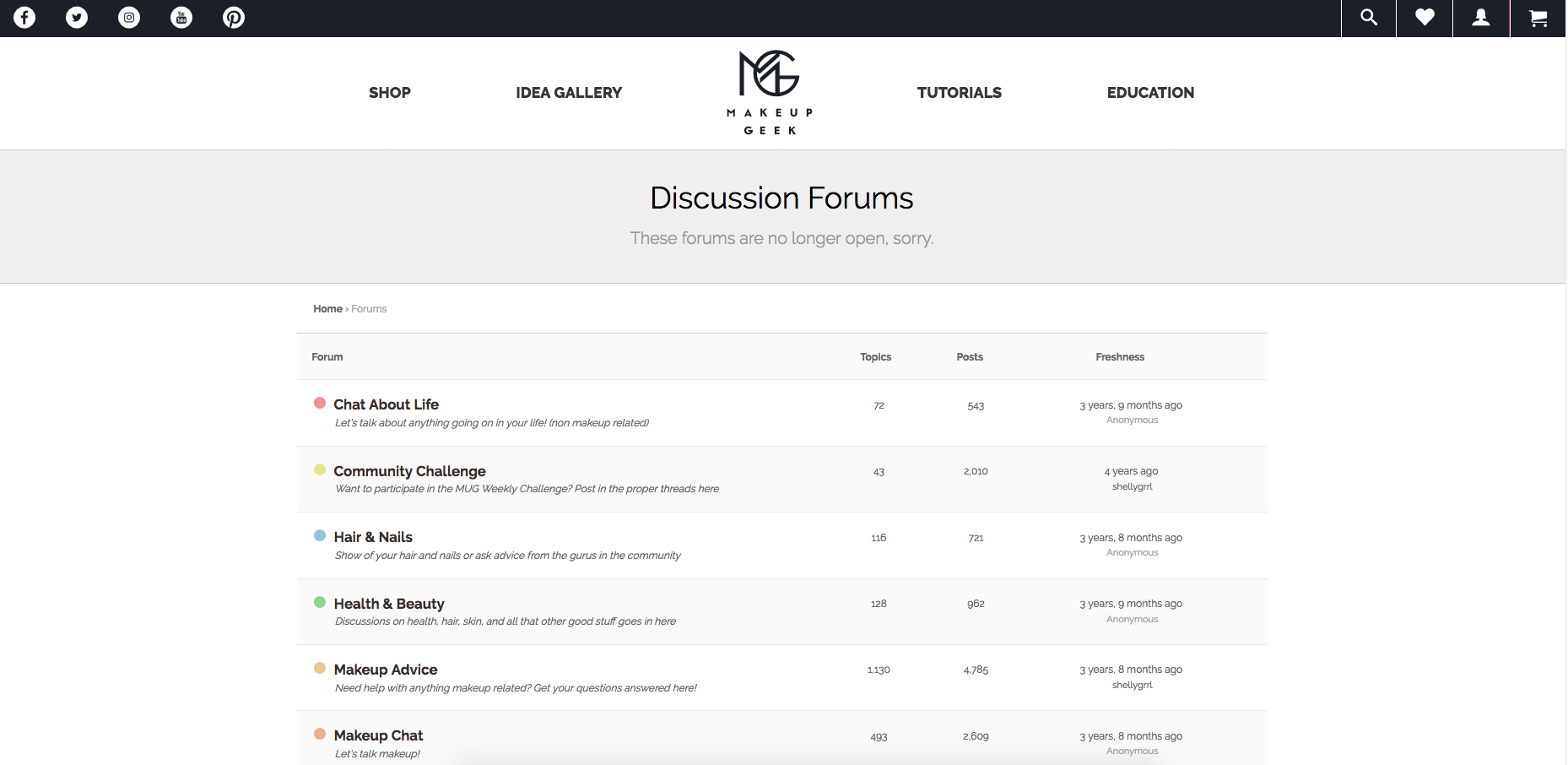
Task: Open the Chat About Life forum
Action: click(x=386, y=404)
